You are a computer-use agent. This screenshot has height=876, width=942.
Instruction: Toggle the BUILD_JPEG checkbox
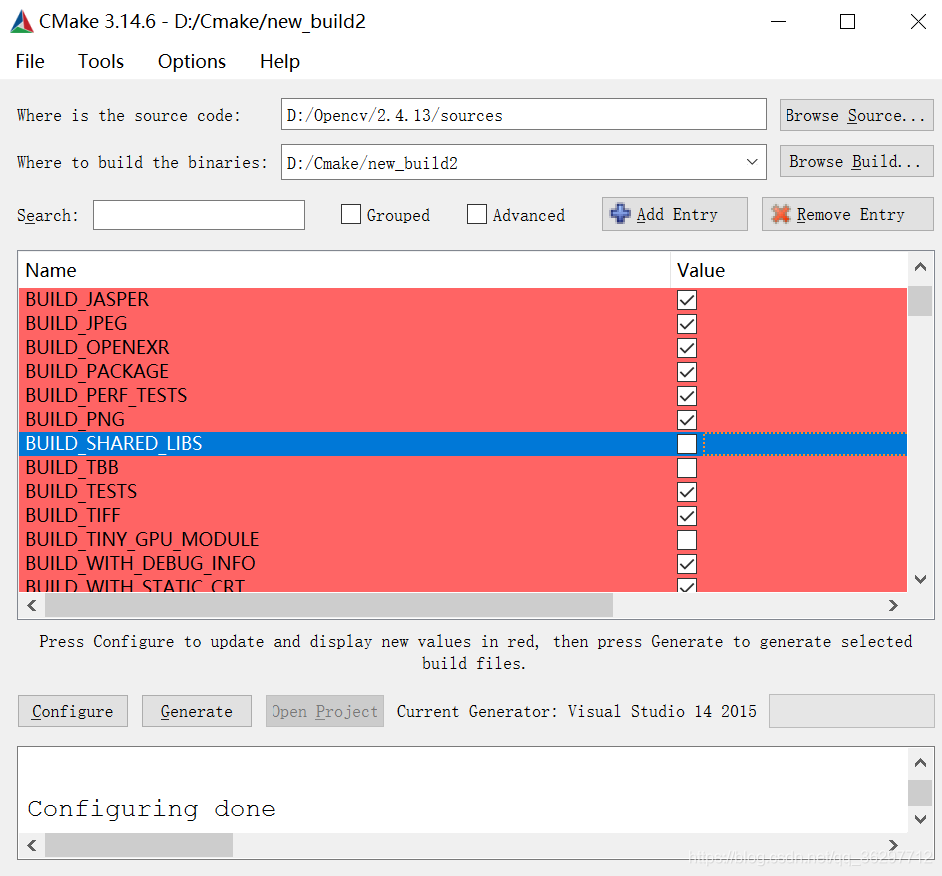pyautogui.click(x=687, y=324)
